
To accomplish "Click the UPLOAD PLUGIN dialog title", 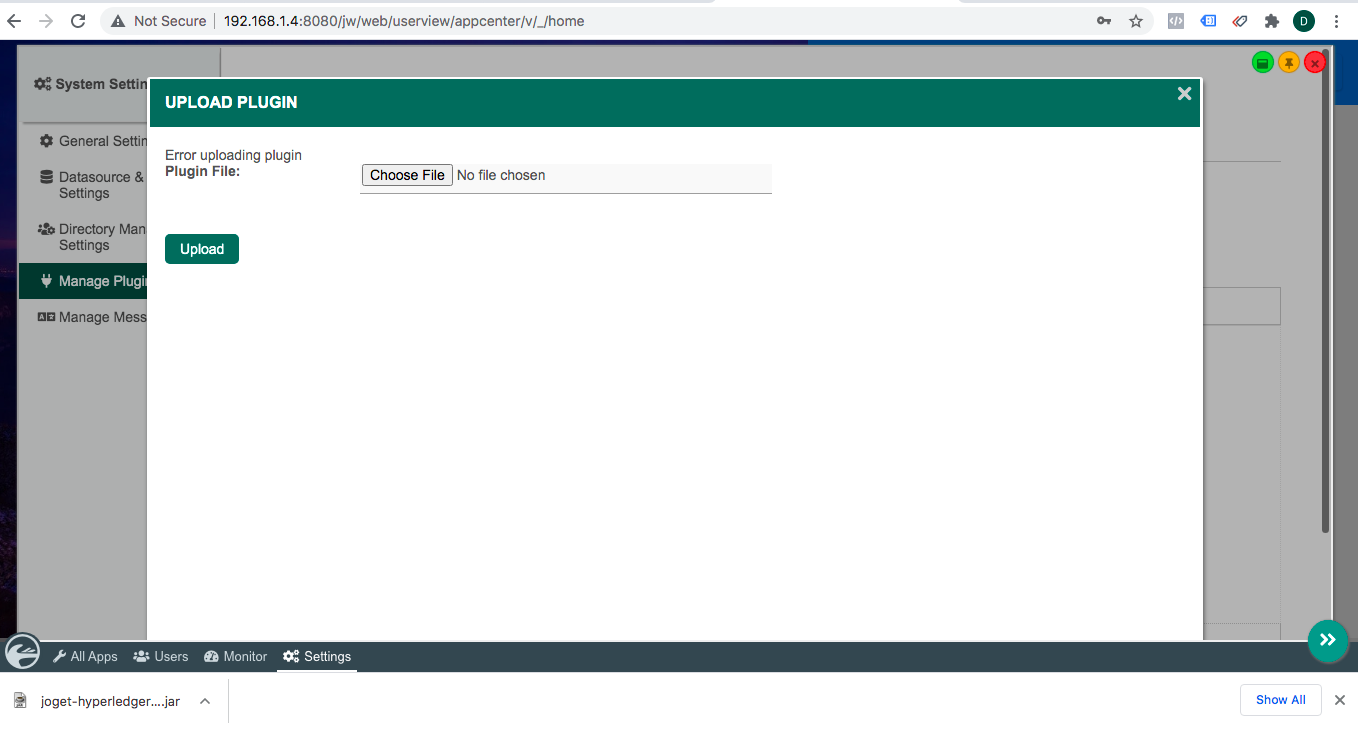I will 231,102.
